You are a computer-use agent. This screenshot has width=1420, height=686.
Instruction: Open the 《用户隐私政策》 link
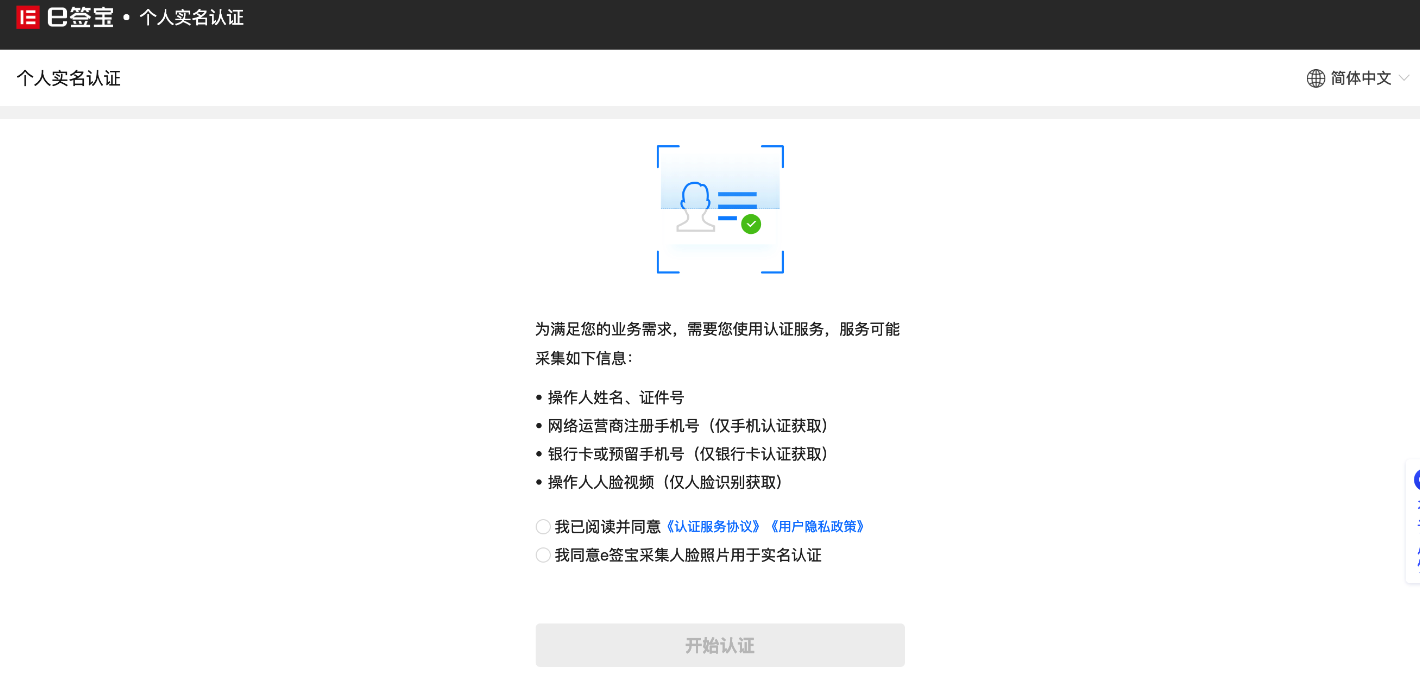(816, 526)
